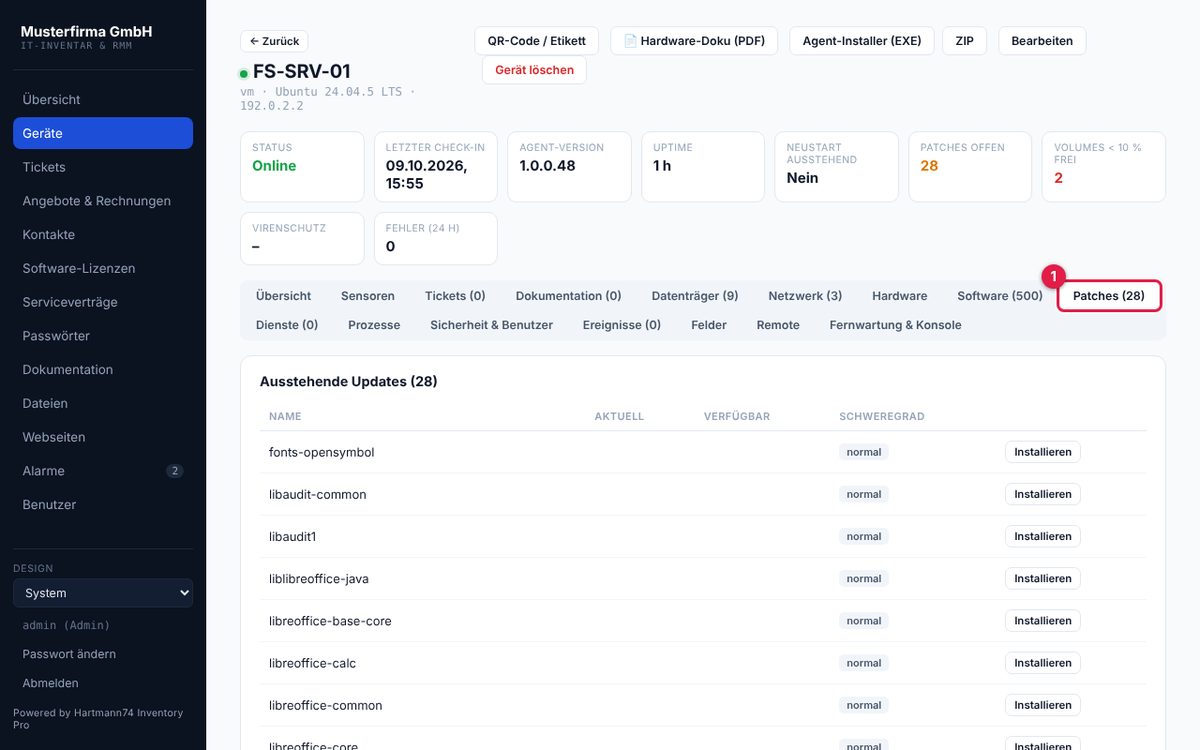Click Bearbeiten to edit the device
1200x750 pixels.
click(x=1042, y=41)
